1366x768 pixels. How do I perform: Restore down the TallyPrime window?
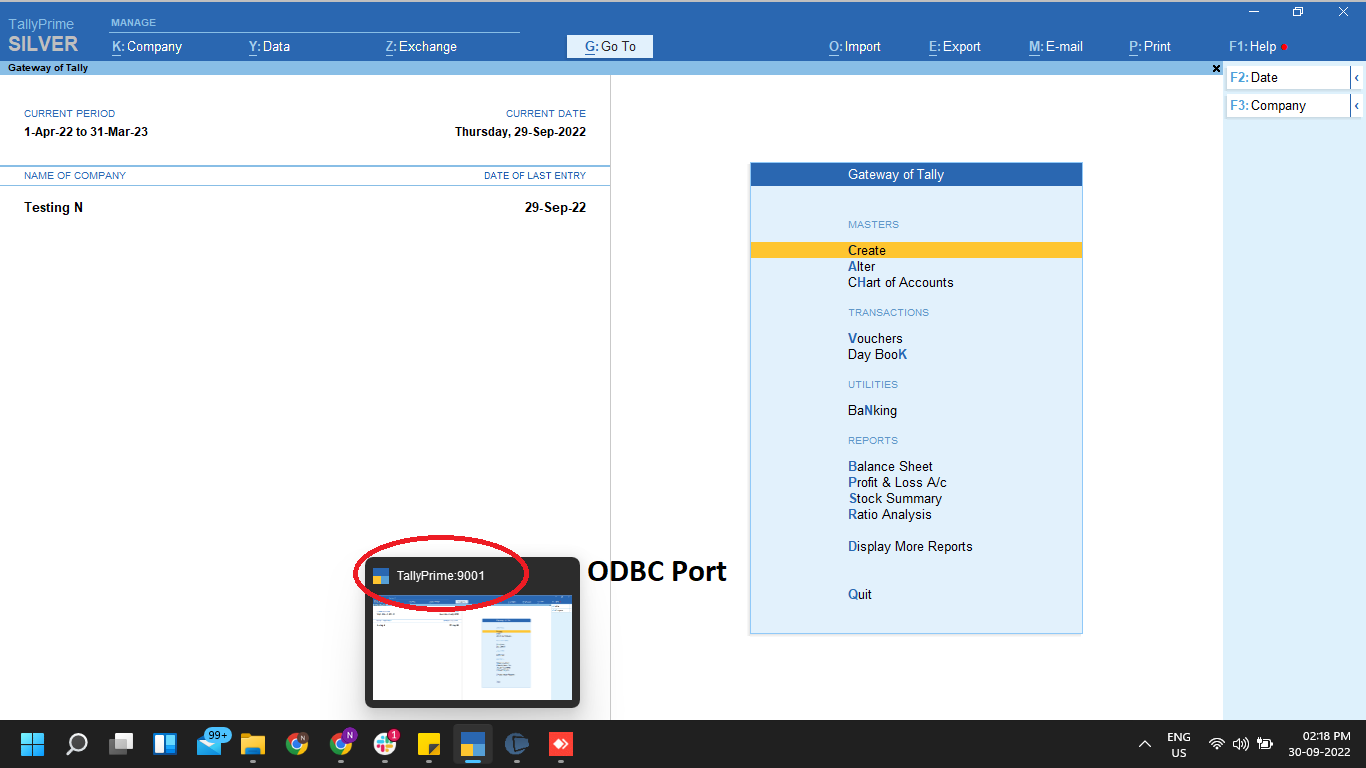pos(1298,12)
